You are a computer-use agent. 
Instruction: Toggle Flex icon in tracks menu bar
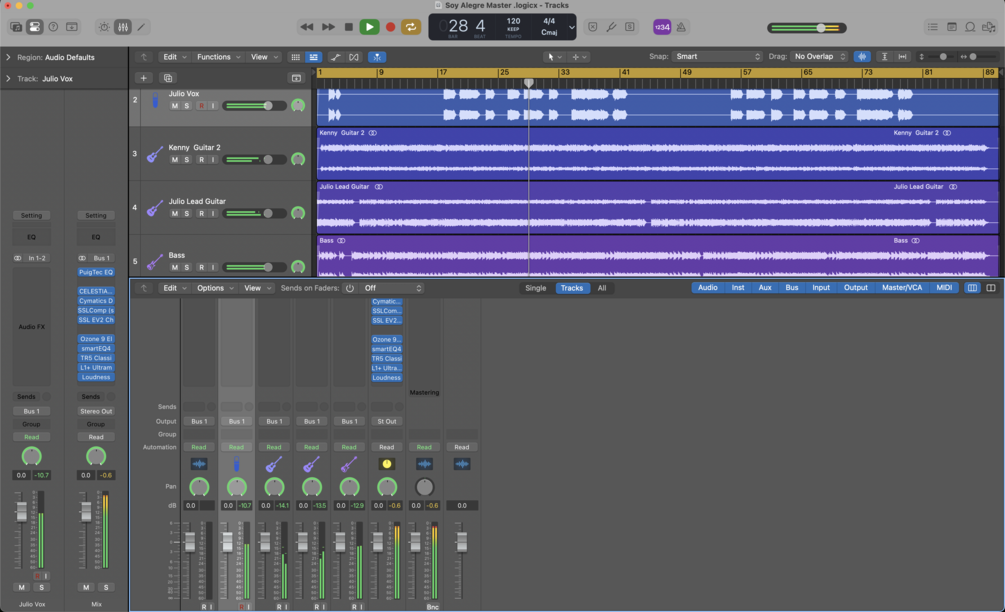coord(354,57)
